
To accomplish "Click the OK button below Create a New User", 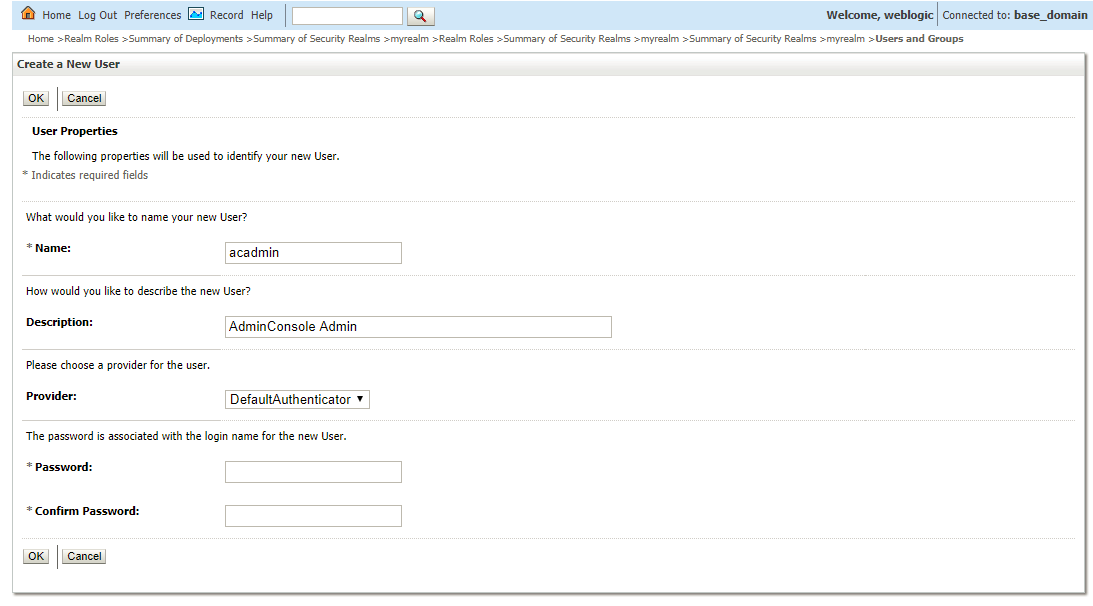I will pos(35,97).
